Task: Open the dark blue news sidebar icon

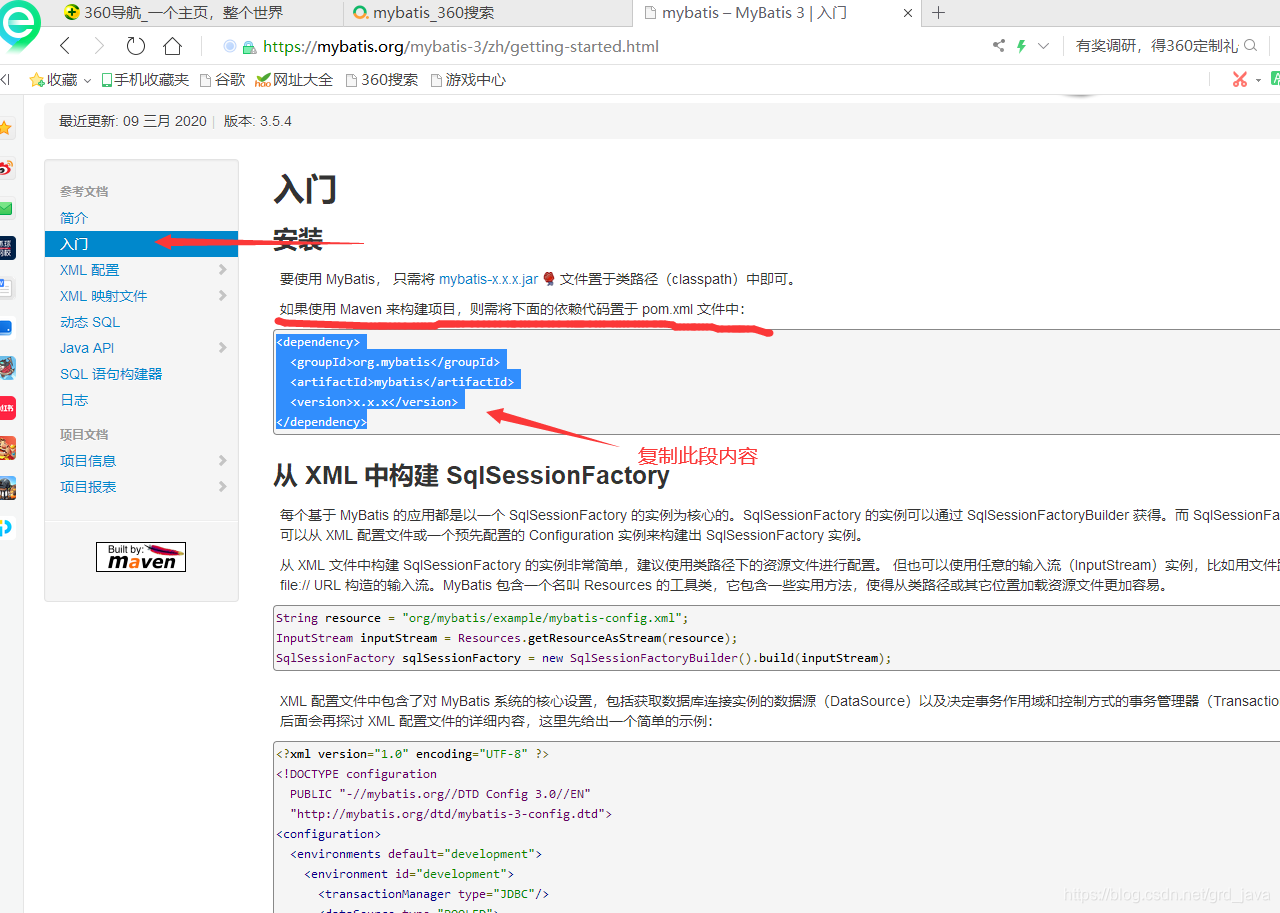Action: [7, 248]
